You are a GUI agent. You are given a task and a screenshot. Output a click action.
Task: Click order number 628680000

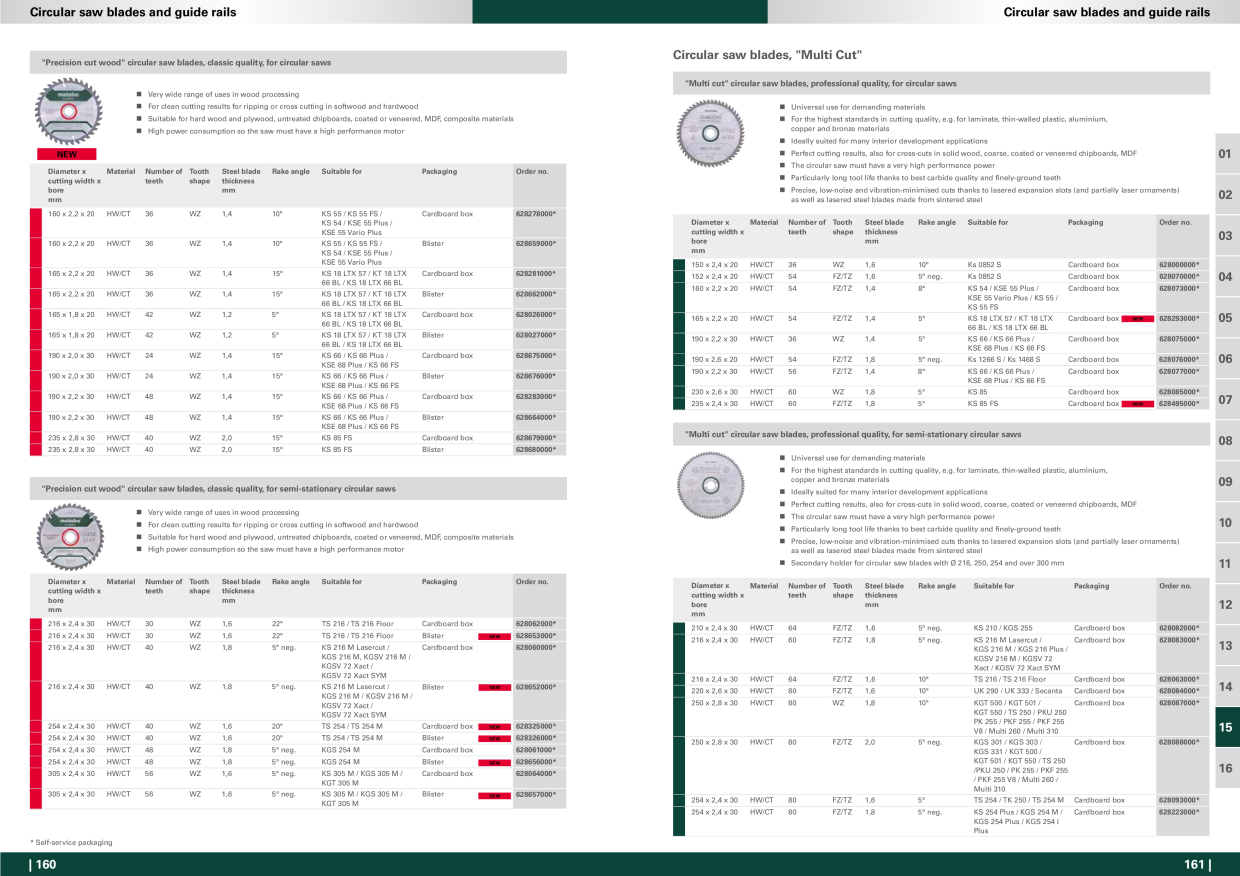pyautogui.click(x=535, y=449)
